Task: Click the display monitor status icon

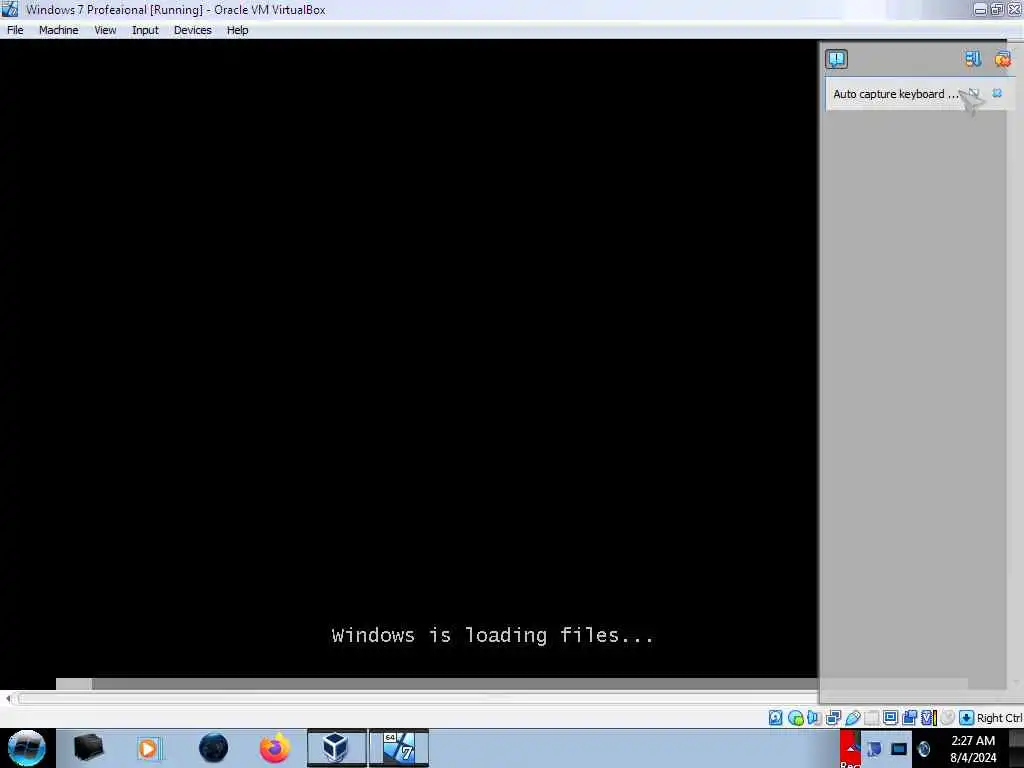Action: (890, 718)
